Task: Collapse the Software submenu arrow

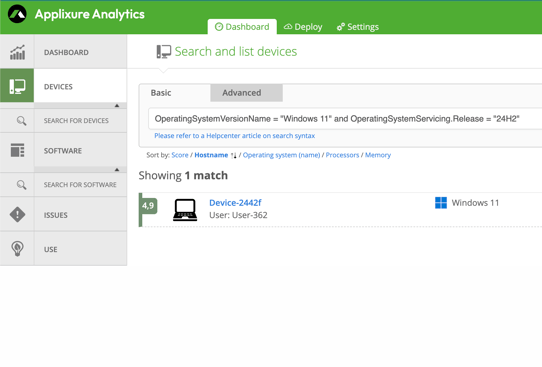Action: click(117, 169)
